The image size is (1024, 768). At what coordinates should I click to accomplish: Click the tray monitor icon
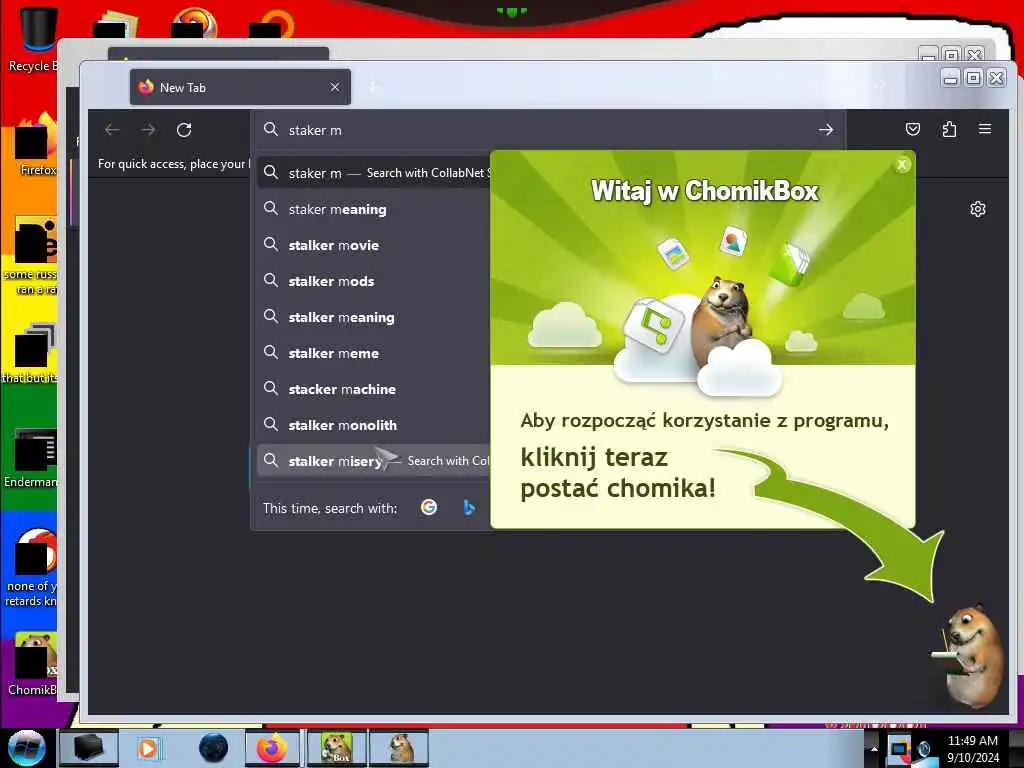point(899,749)
